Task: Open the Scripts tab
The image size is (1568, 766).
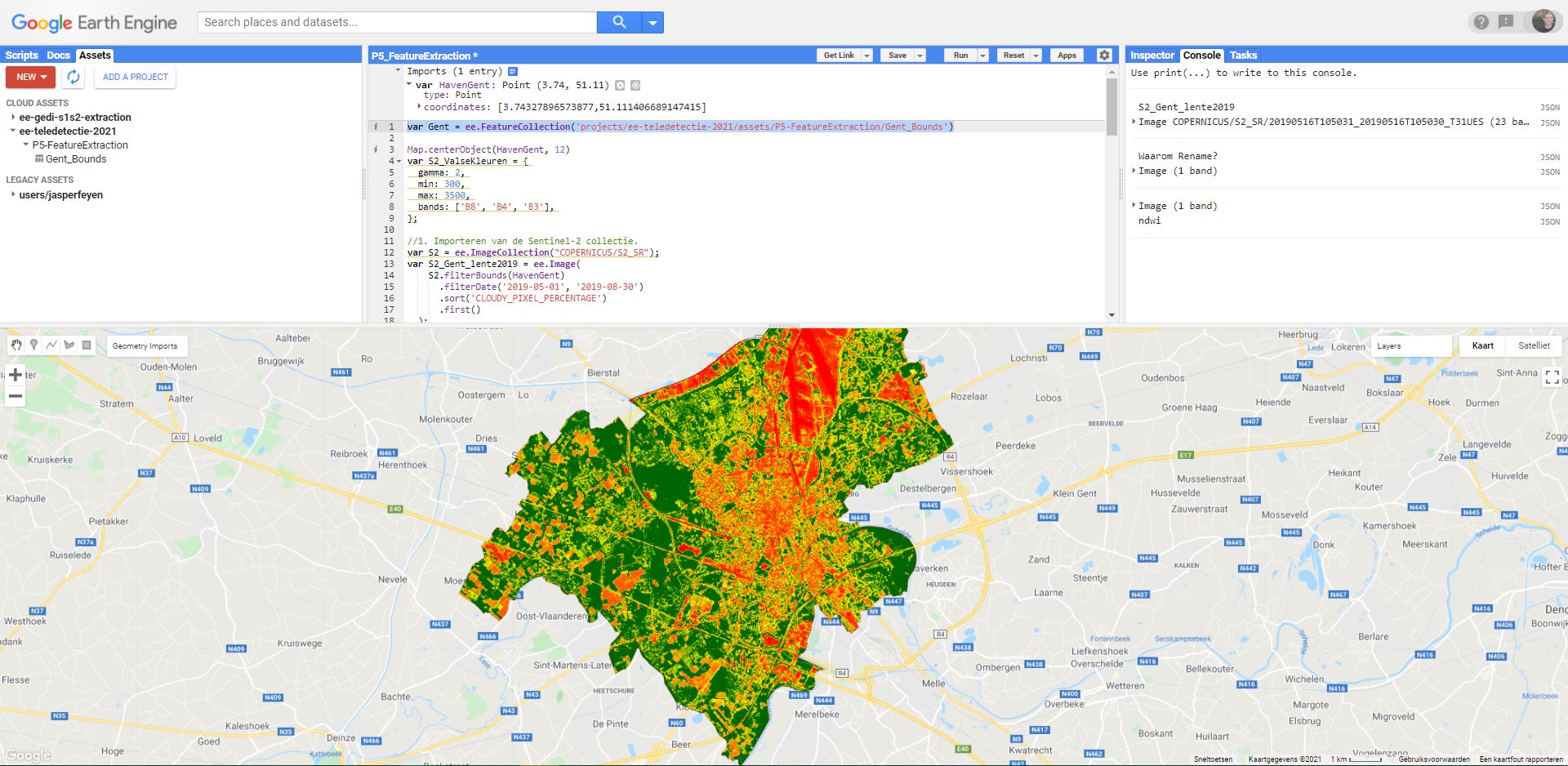Action: [x=21, y=56]
